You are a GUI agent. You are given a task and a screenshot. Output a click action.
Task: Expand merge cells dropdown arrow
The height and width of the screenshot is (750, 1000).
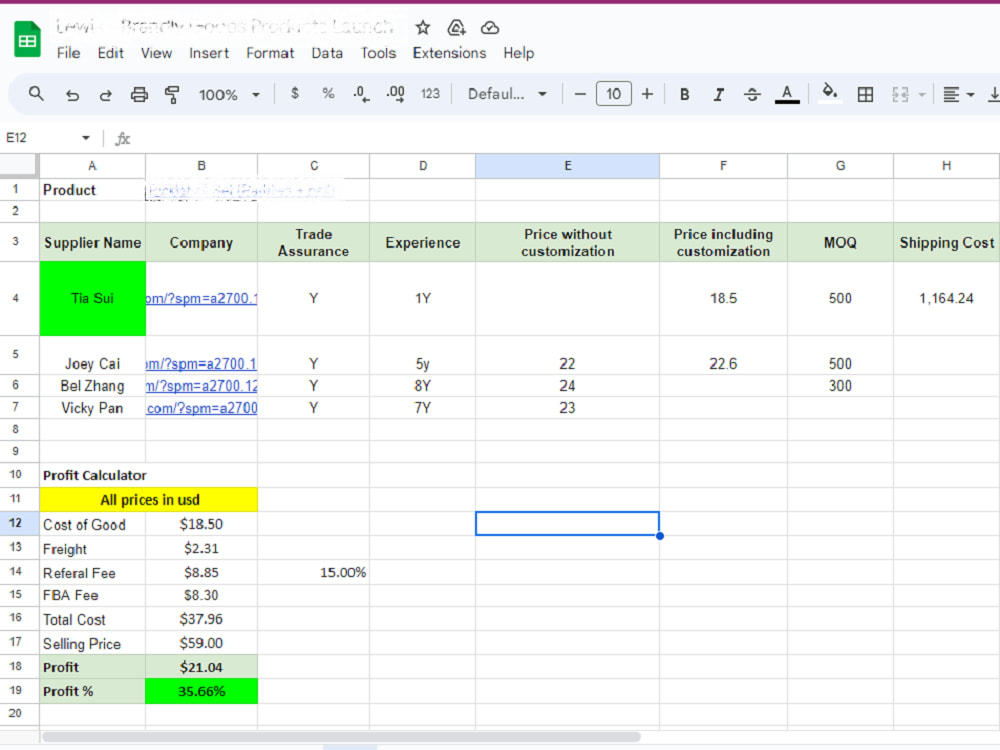coord(922,95)
